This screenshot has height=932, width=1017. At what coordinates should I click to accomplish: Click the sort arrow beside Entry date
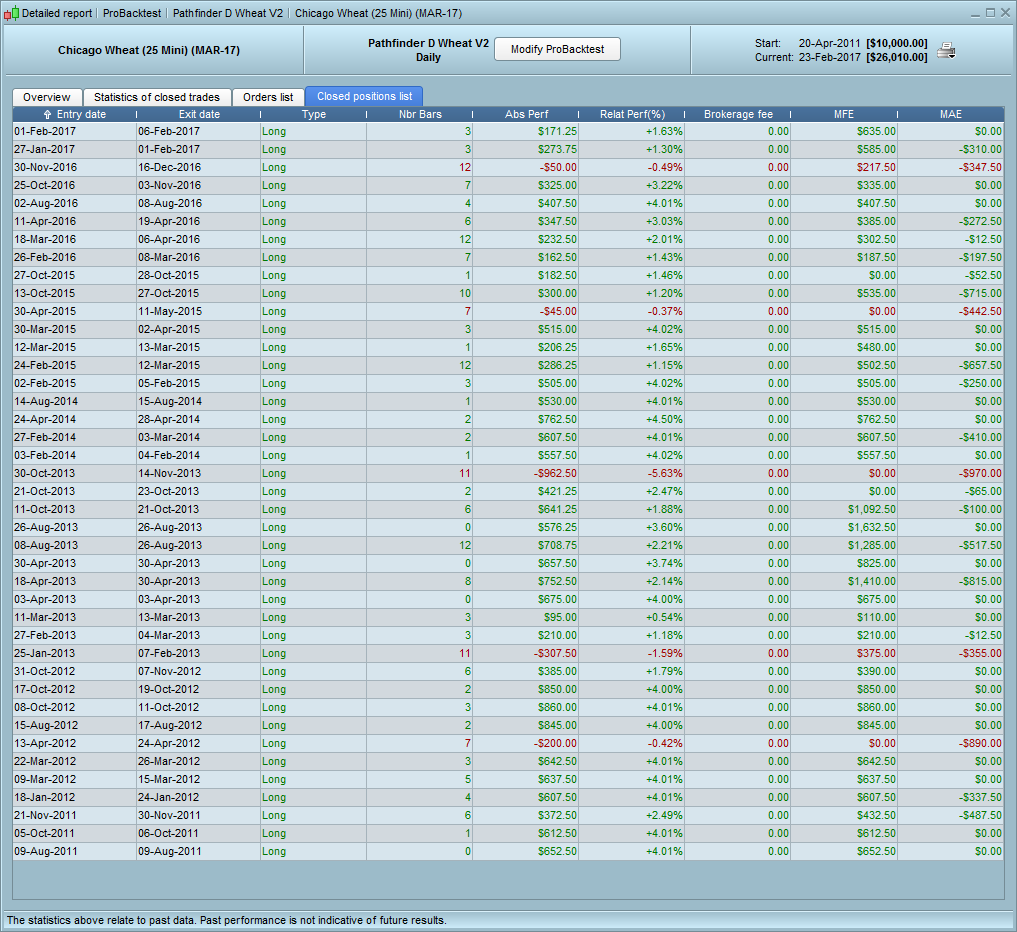pos(47,114)
